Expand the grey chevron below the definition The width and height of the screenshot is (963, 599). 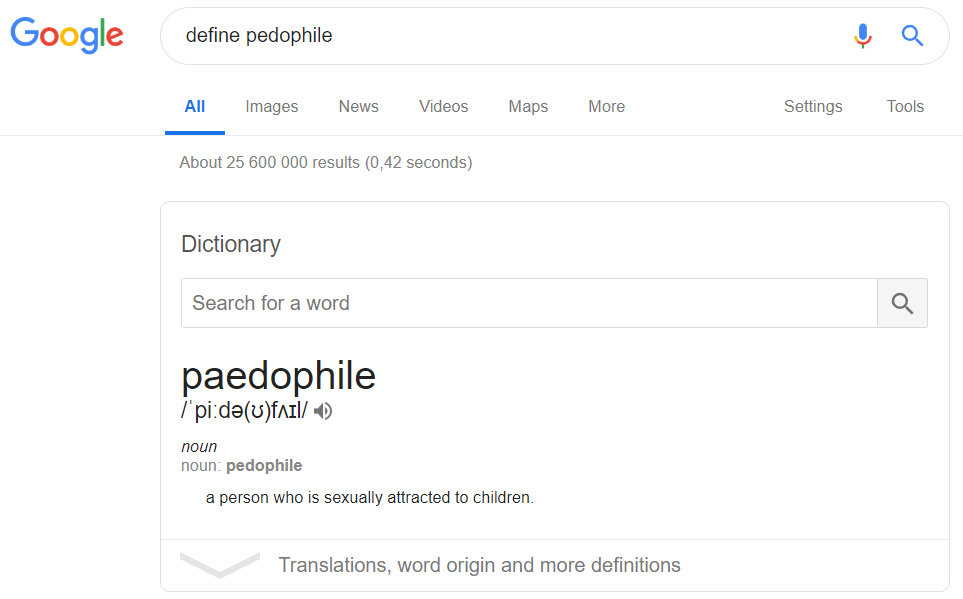[x=220, y=565]
